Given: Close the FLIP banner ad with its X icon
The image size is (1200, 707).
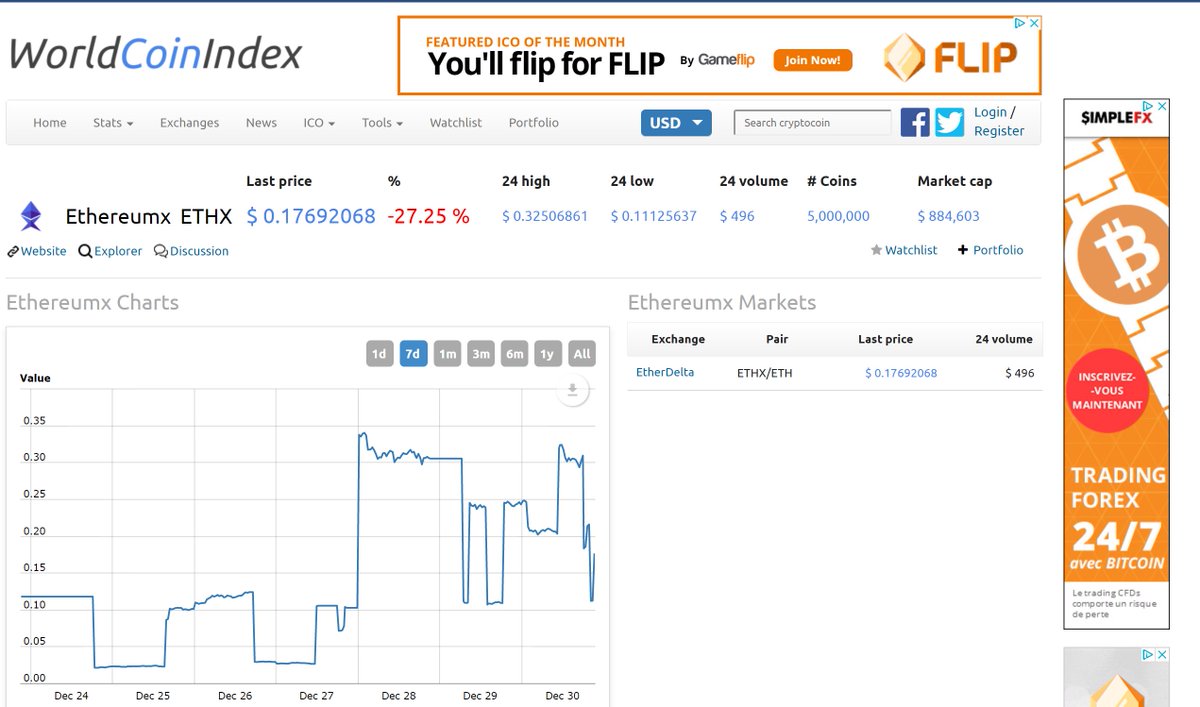Looking at the screenshot, I should click(1034, 23).
